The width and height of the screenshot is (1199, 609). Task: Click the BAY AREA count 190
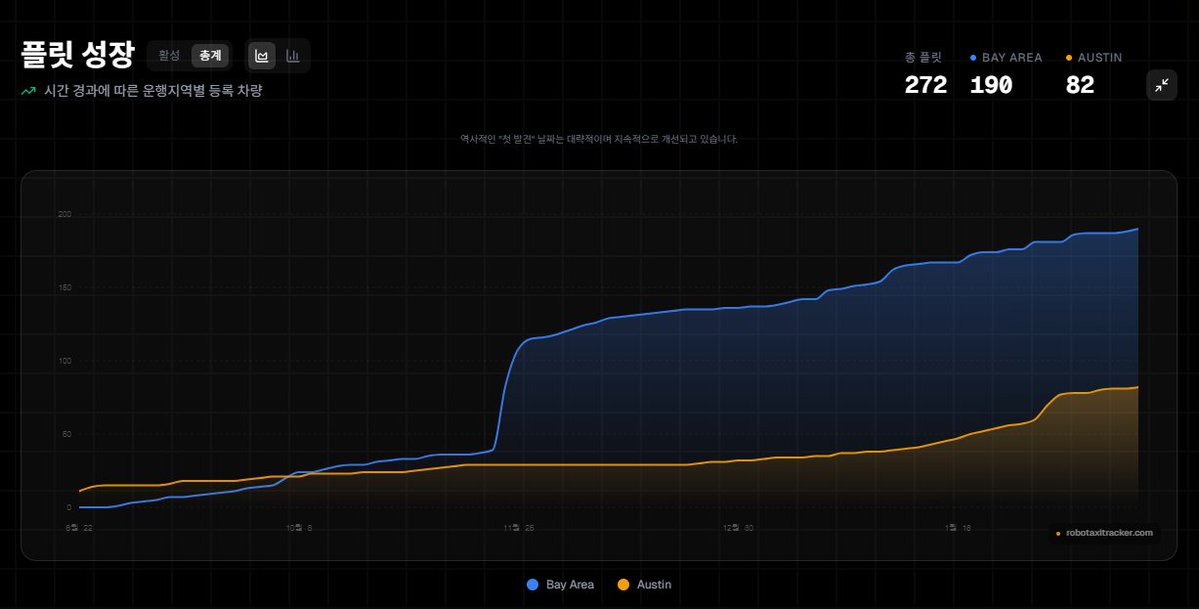tap(991, 85)
